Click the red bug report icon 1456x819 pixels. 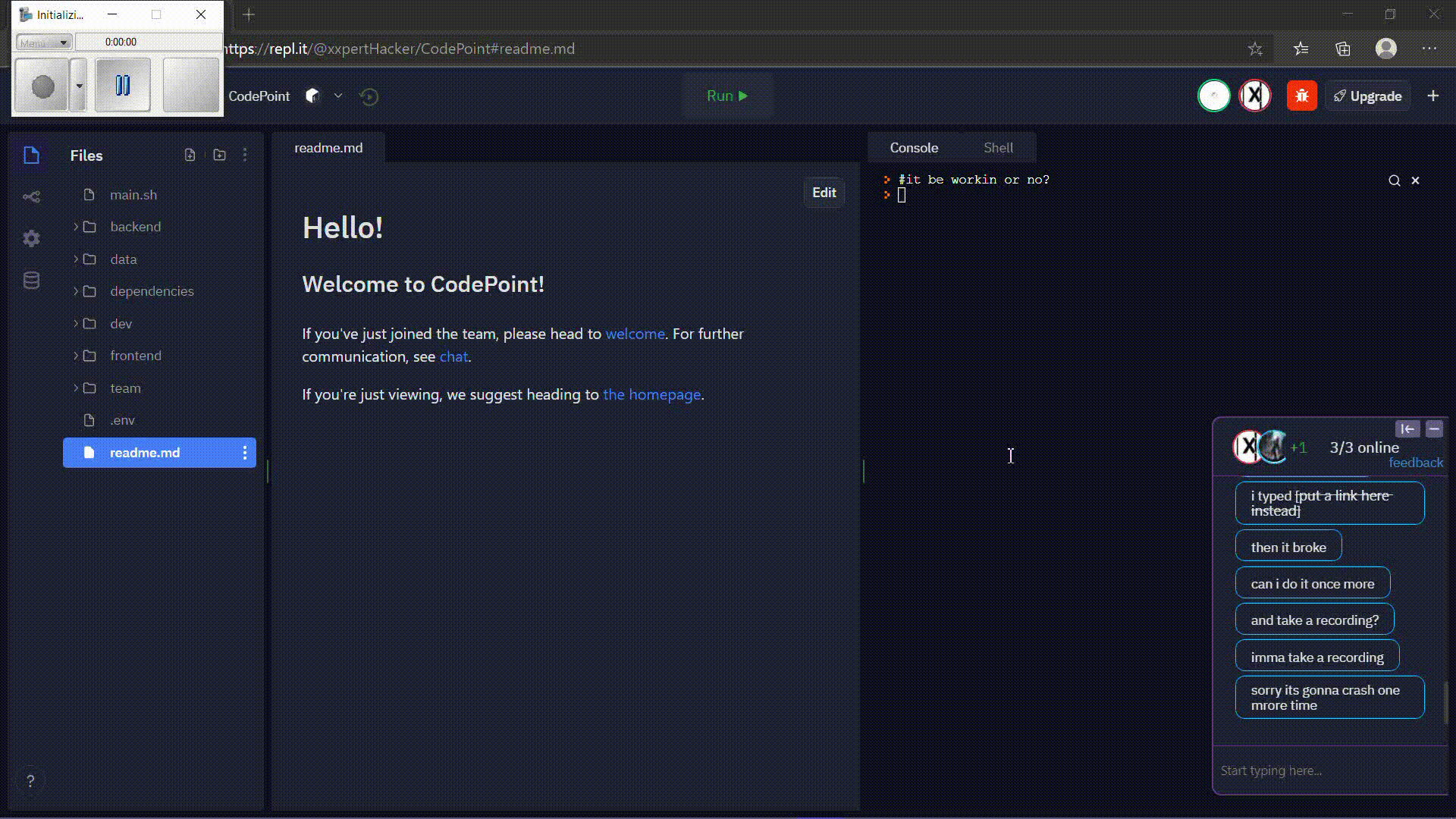(x=1302, y=96)
